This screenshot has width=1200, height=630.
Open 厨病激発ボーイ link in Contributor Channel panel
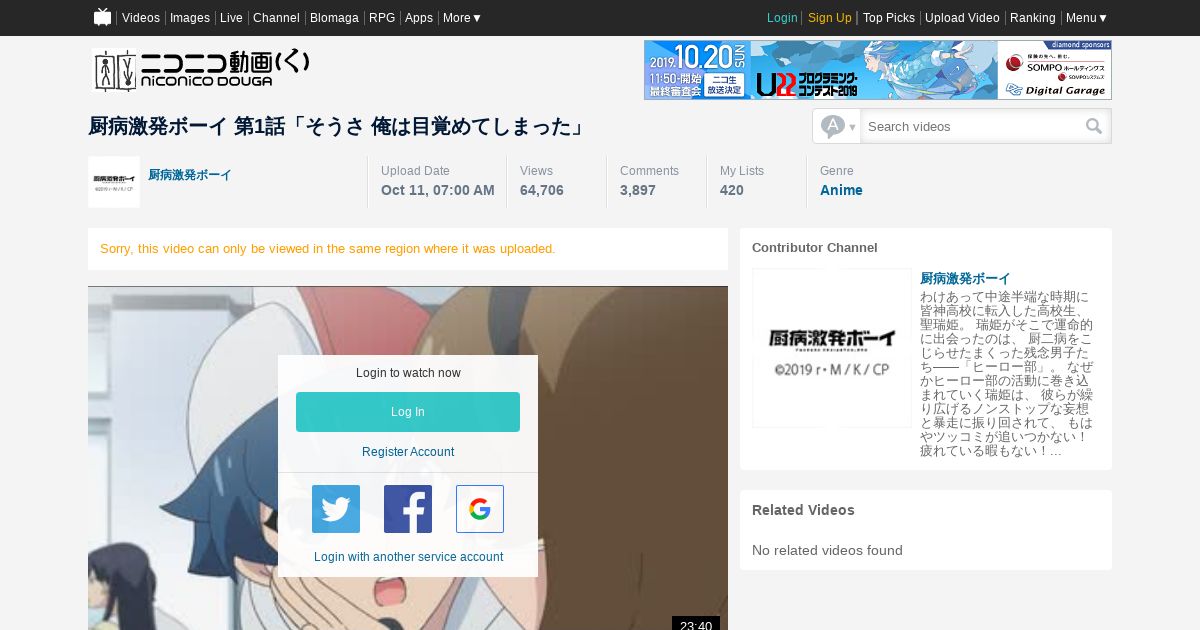pos(965,278)
